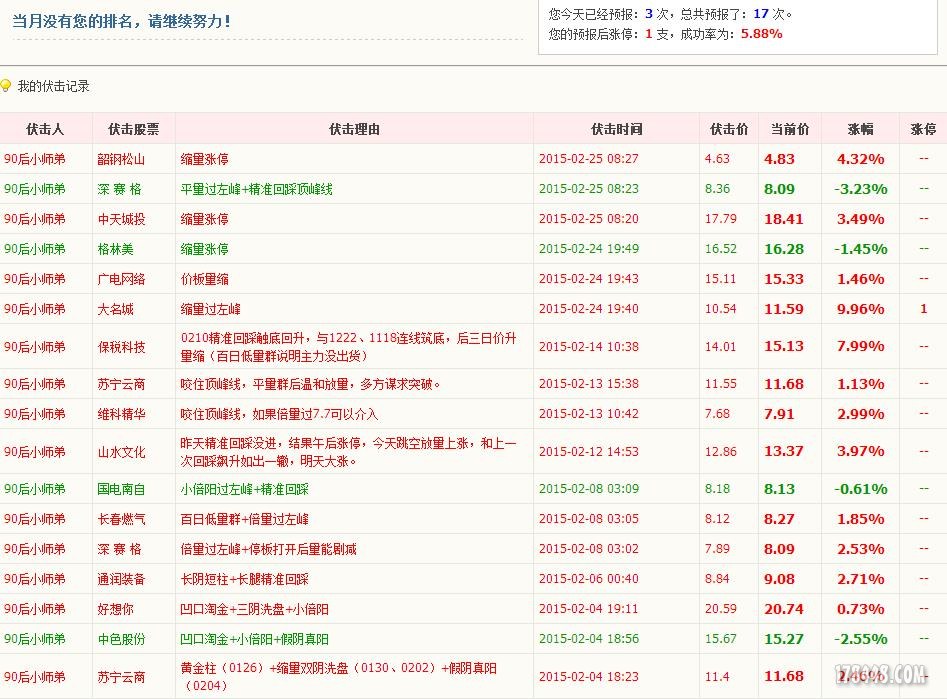Click 深 赛 格 in the 2015-02-08 03:02 row

tap(120, 549)
